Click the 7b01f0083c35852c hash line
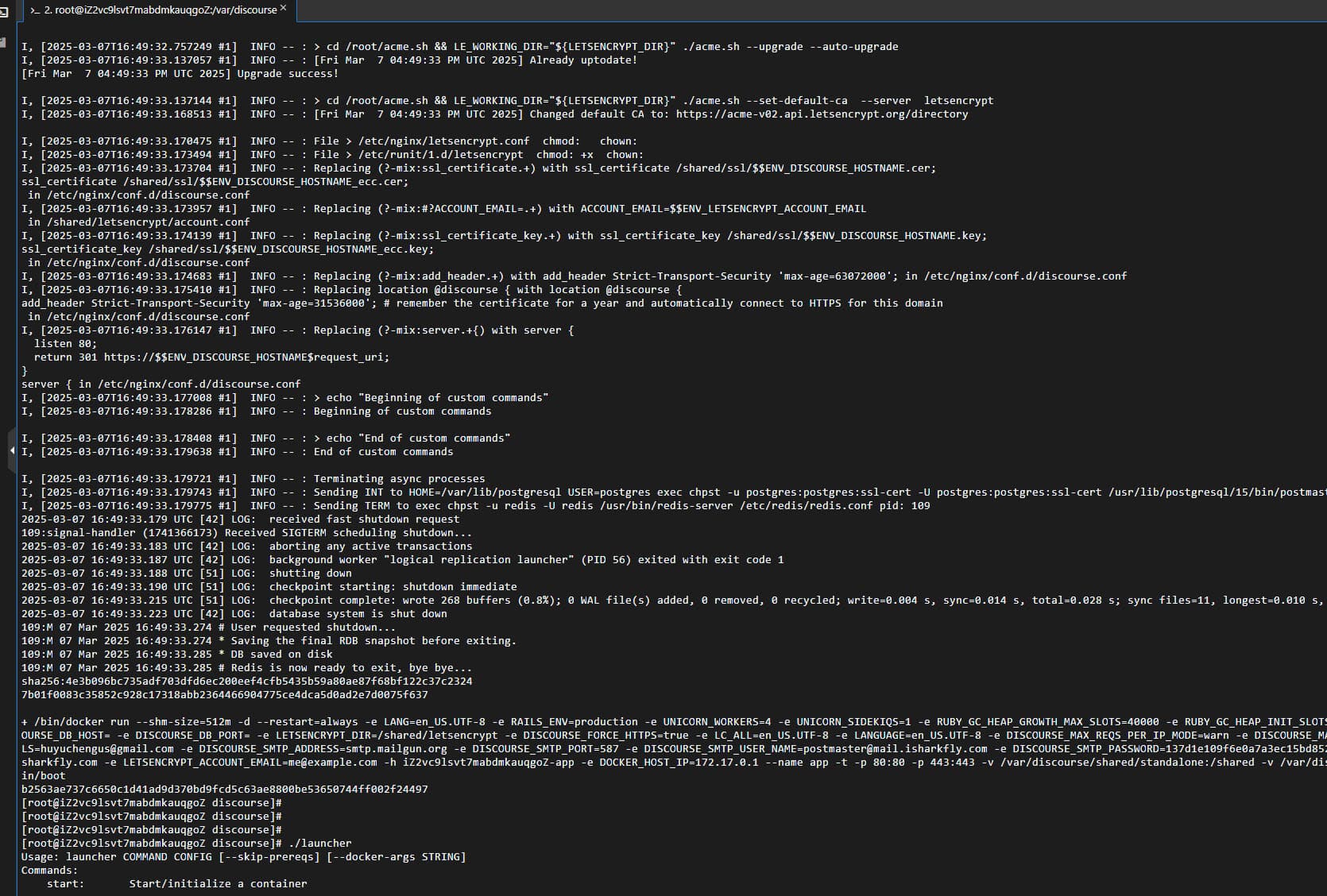 [225, 695]
